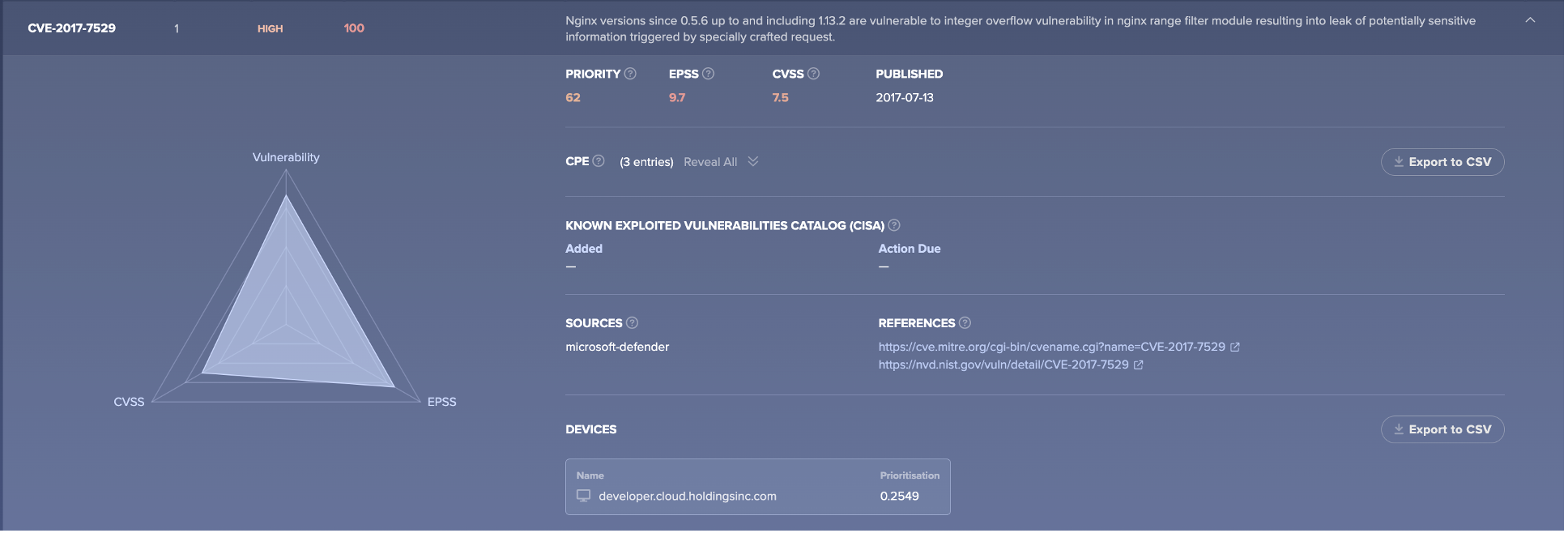The height and width of the screenshot is (533, 1568).
Task: Click the Name column header in devices
Action: click(590, 475)
